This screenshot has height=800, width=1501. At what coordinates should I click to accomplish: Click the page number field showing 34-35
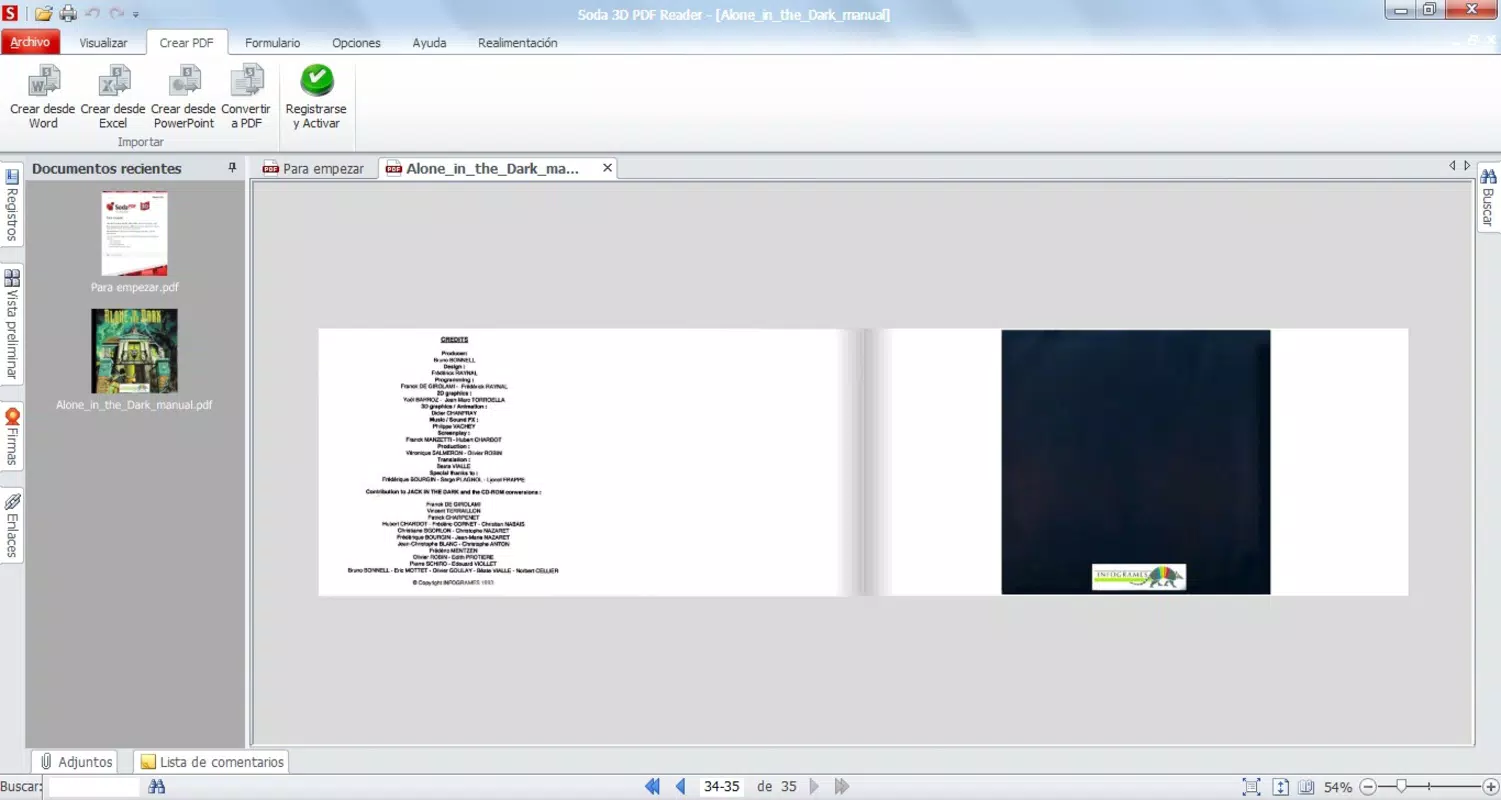(x=721, y=787)
